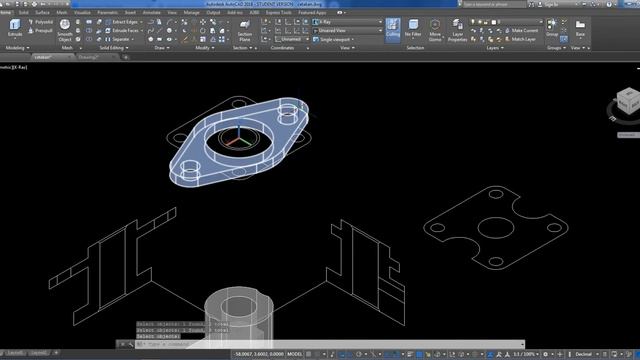Image resolution: width=640 pixels, height=360 pixels.
Task: Switch to the Solid ribbon tab
Action: (24, 13)
